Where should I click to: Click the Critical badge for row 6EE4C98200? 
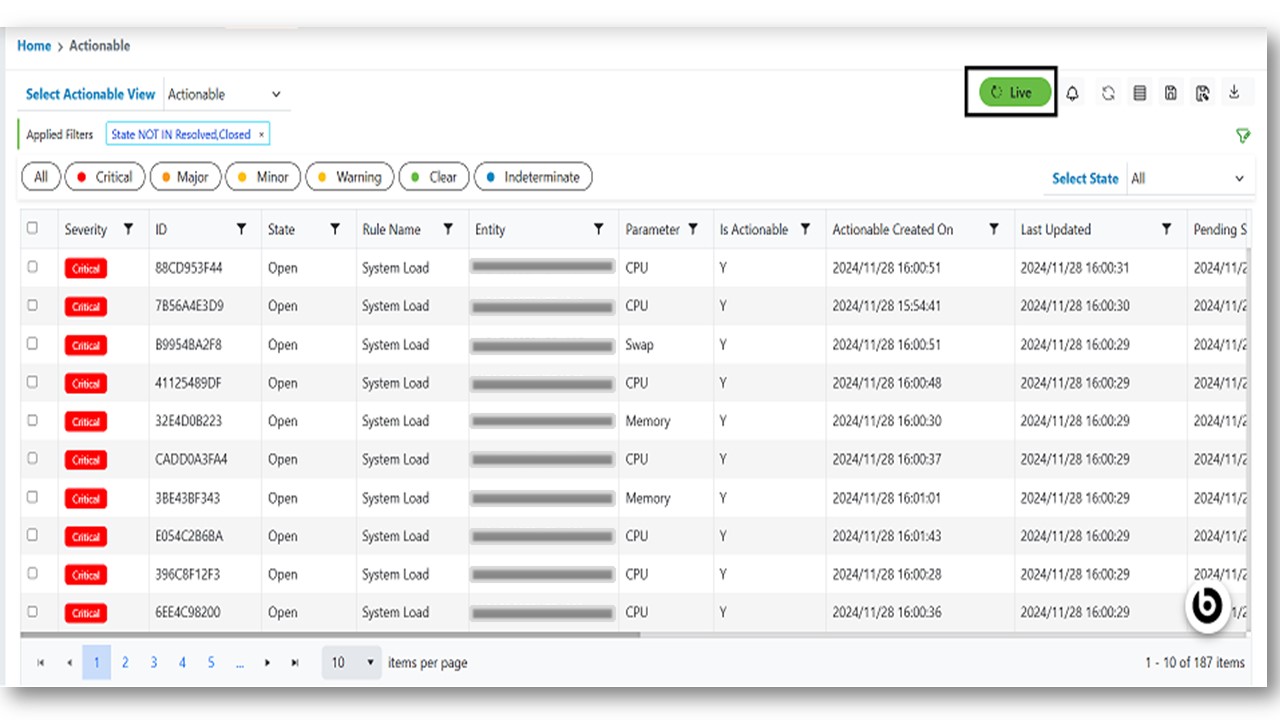coord(86,613)
